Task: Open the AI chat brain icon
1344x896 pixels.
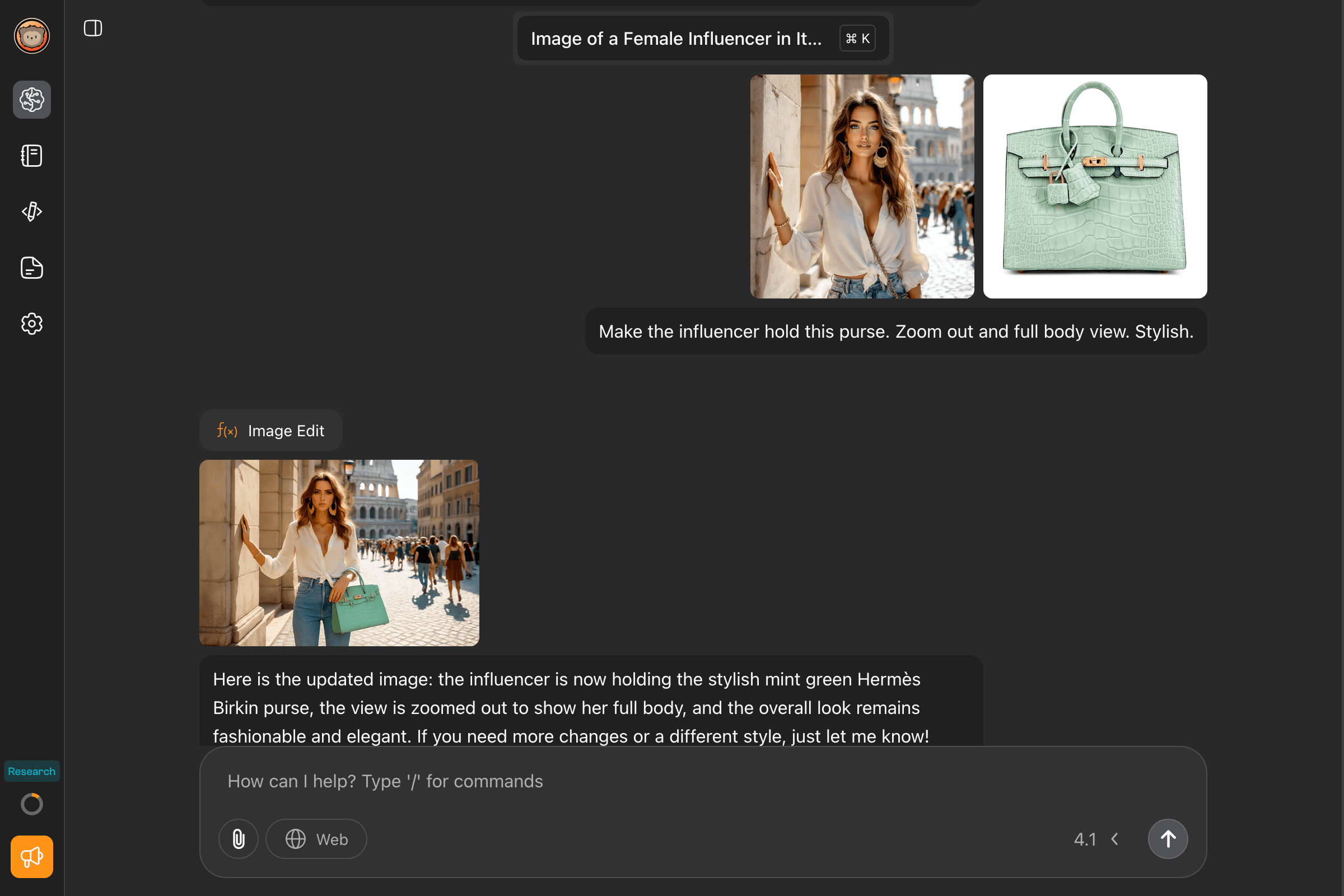Action: point(32,100)
